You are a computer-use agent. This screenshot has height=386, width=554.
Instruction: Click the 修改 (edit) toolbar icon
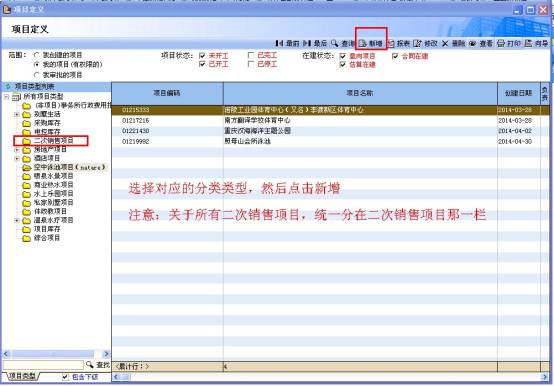(417, 43)
